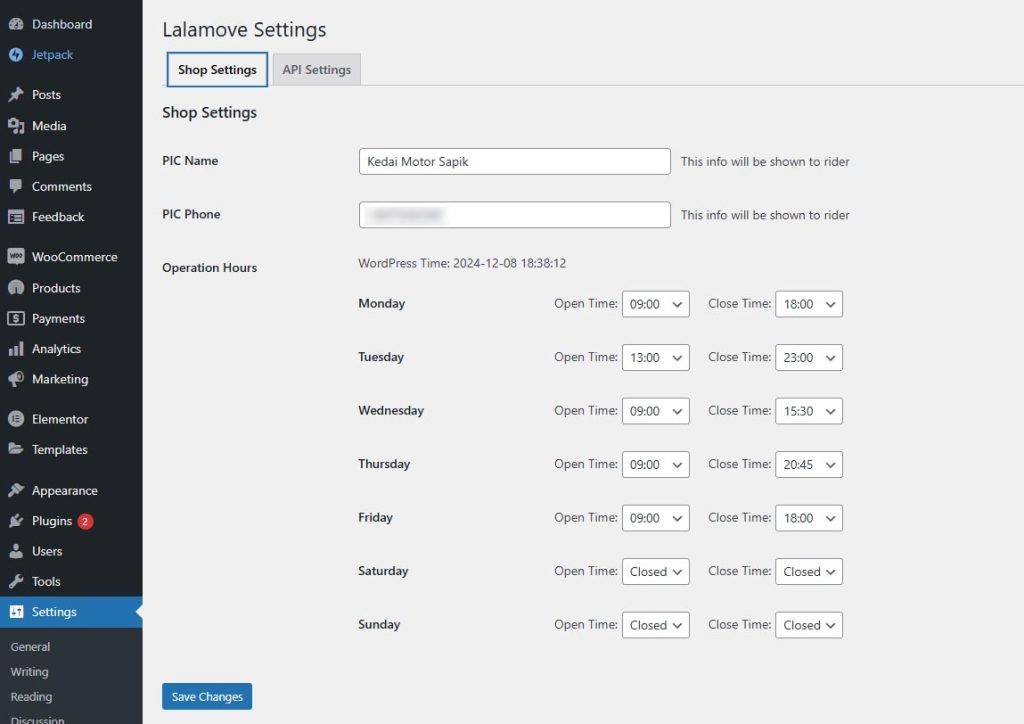Image resolution: width=1024 pixels, height=724 pixels.
Task: Click the Plugins plug icon
Action: (x=16, y=521)
